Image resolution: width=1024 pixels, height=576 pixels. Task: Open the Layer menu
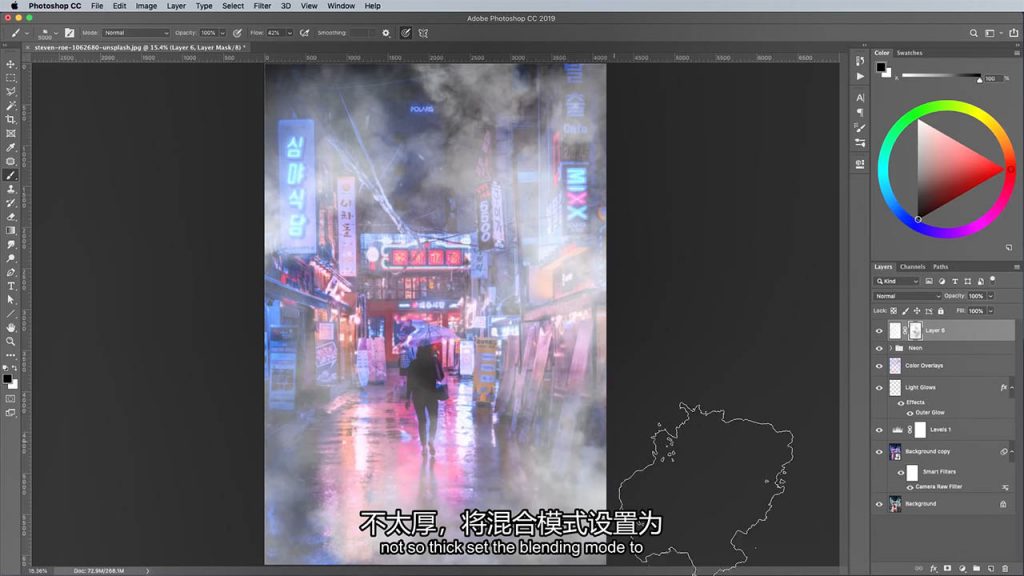[176, 6]
